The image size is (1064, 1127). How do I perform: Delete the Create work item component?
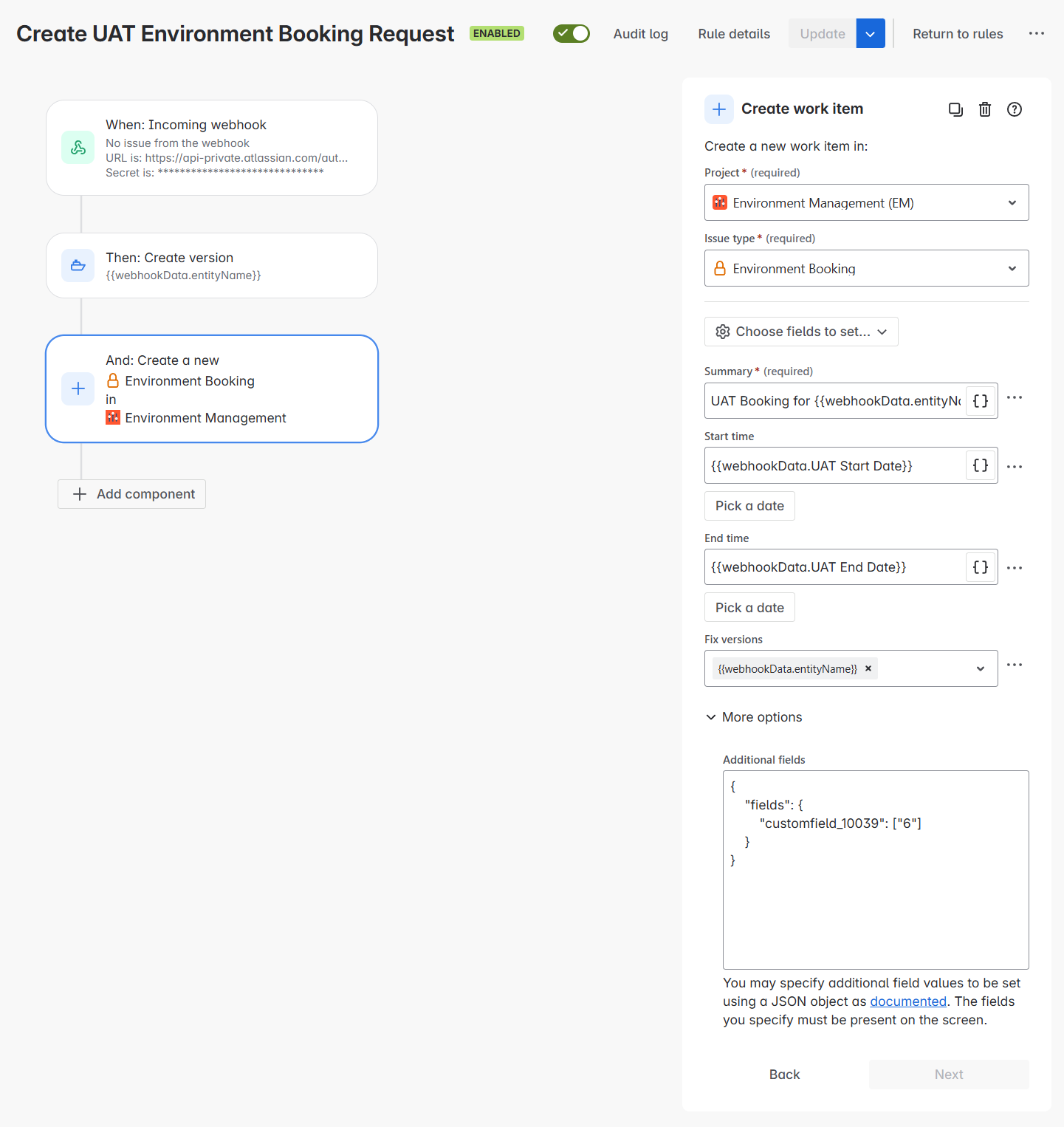point(985,109)
